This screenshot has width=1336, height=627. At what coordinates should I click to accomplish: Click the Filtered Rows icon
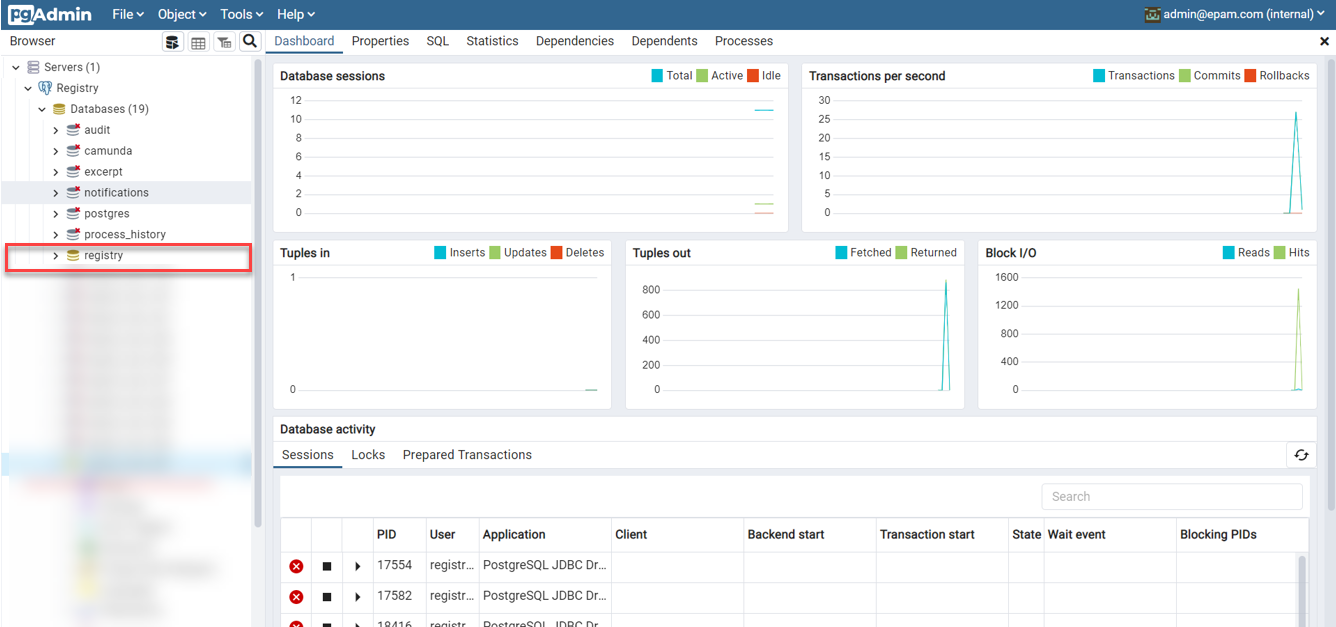coord(224,42)
